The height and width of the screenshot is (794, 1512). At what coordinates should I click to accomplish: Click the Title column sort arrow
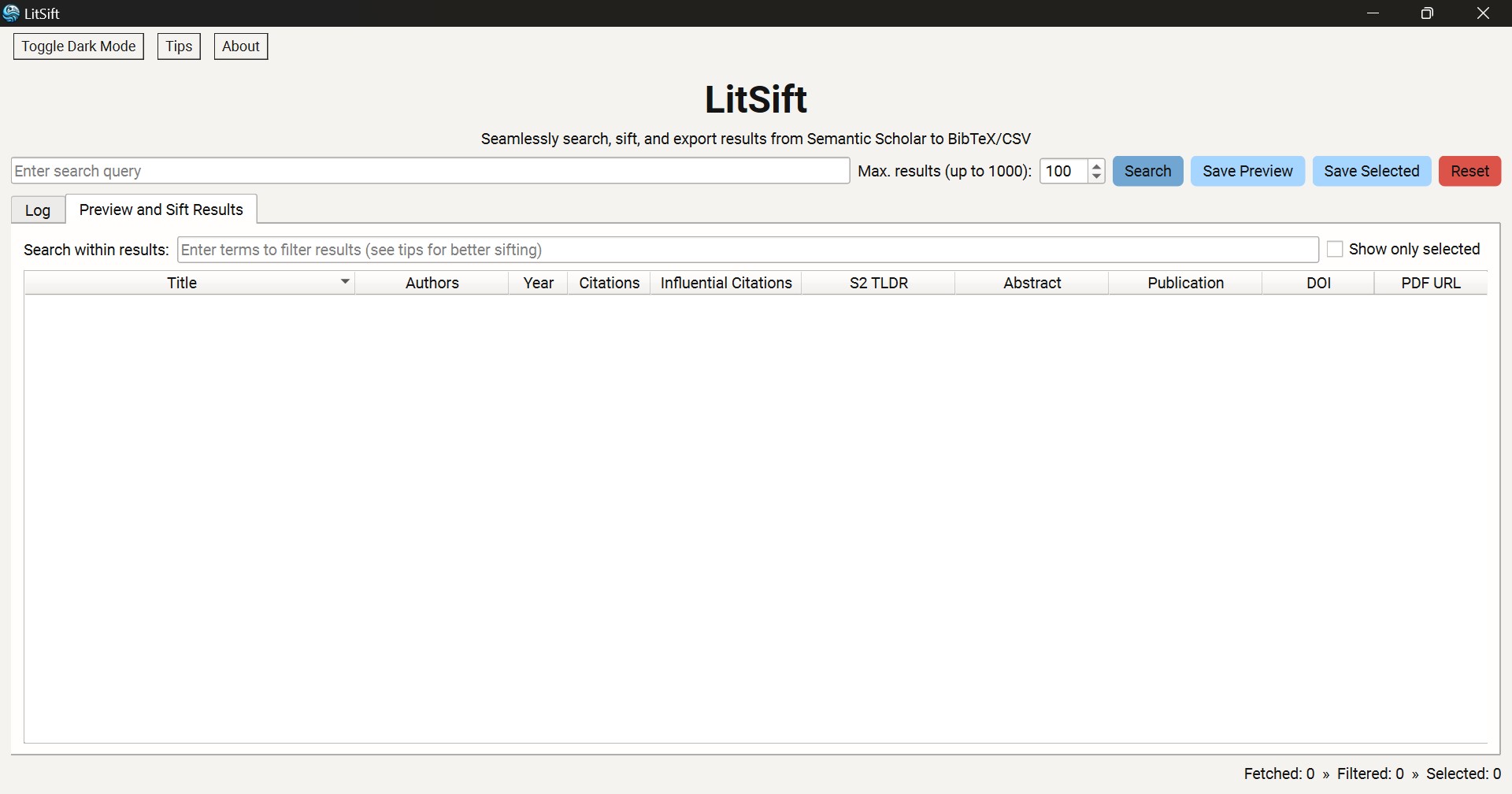click(x=345, y=281)
